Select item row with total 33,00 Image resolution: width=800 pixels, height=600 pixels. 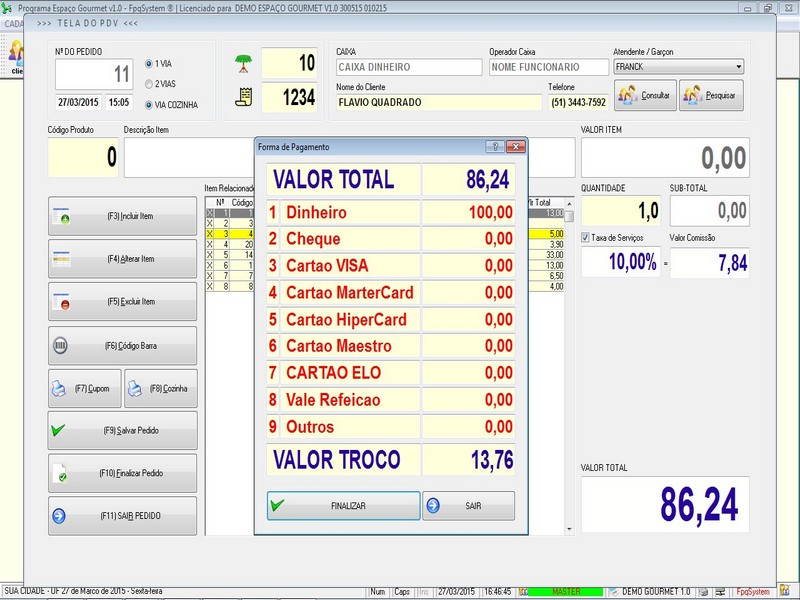[546, 255]
